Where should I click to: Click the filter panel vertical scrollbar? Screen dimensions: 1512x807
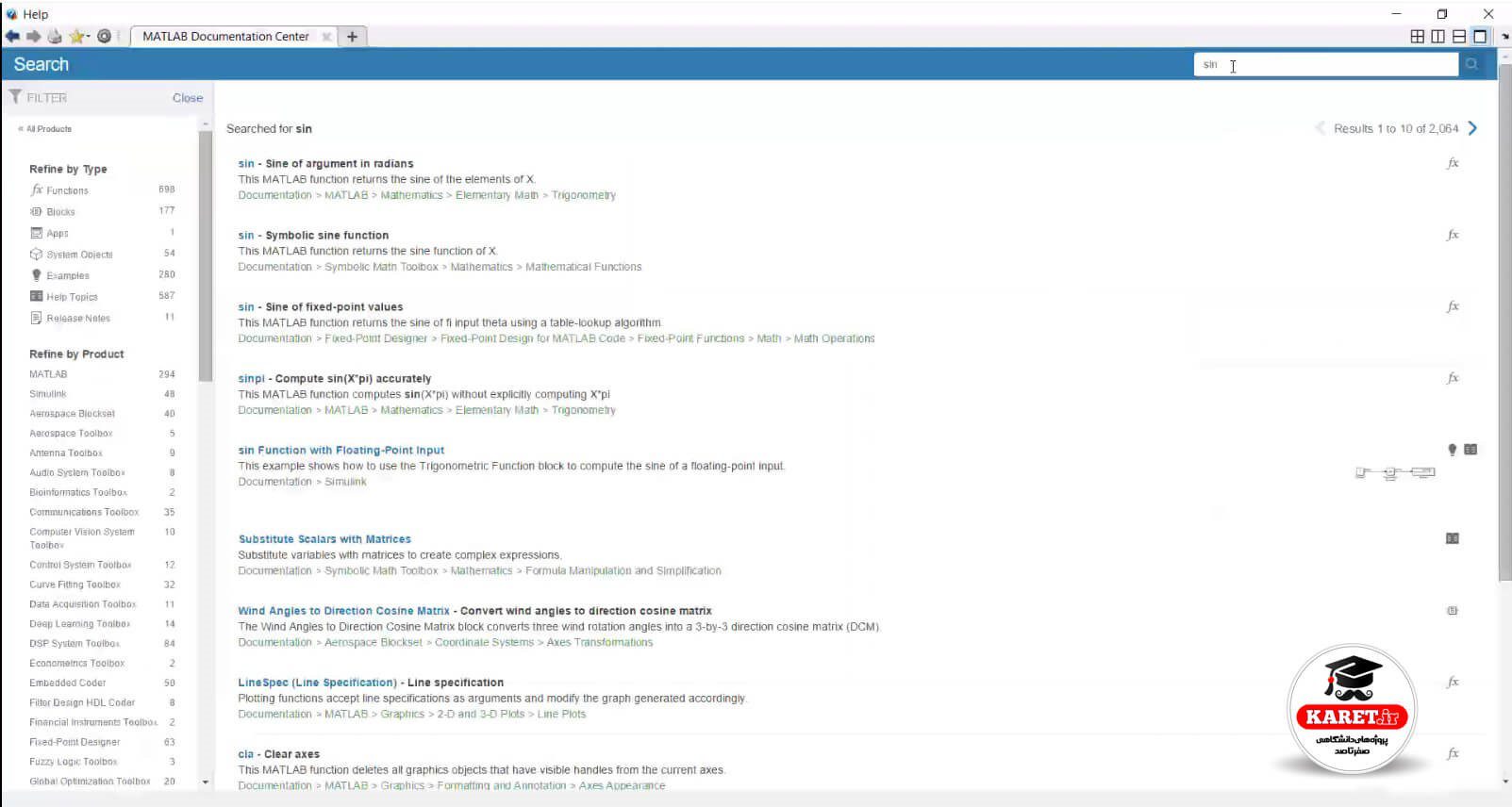coord(206,256)
